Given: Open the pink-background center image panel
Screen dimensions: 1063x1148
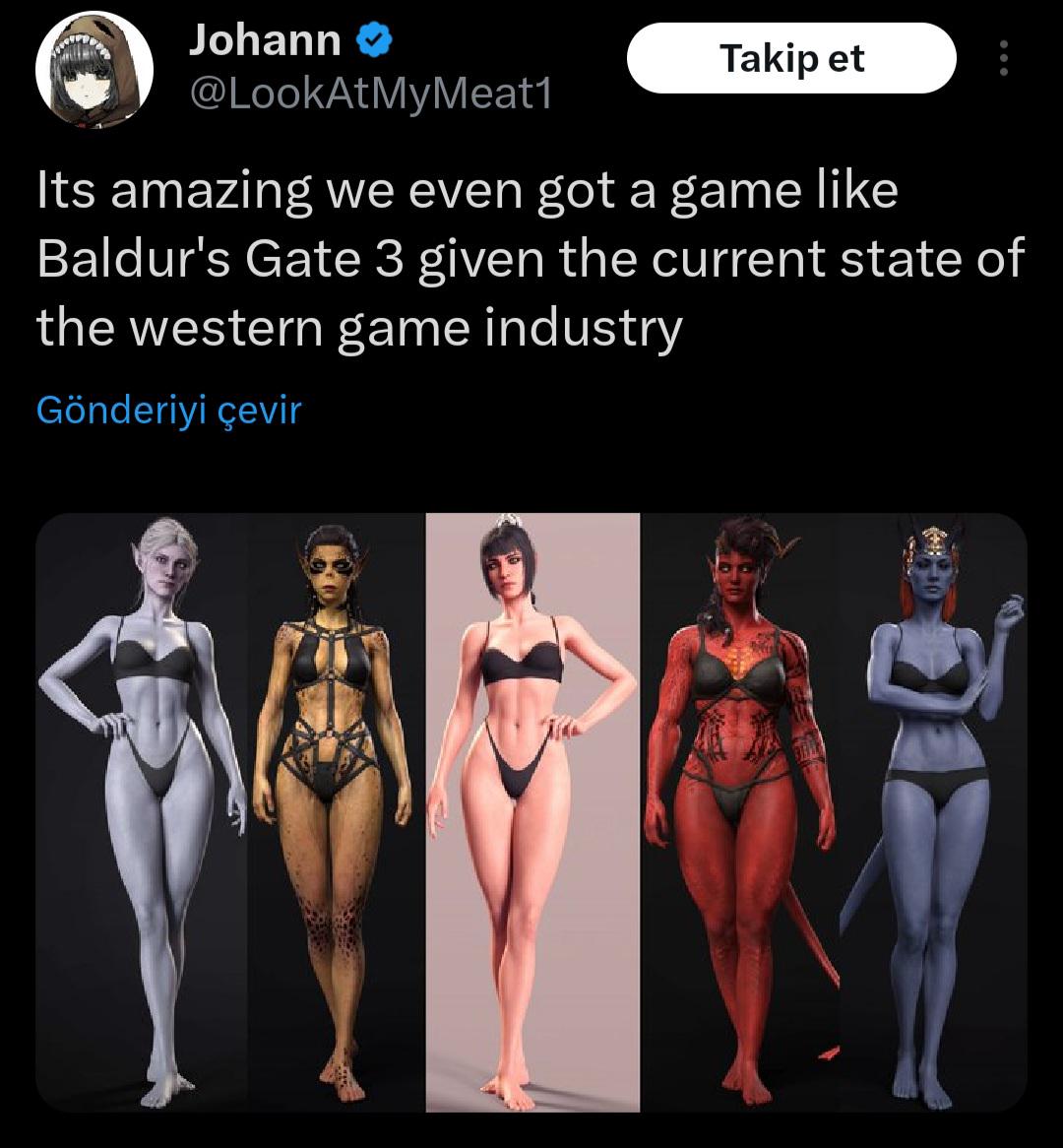Looking at the screenshot, I should [x=532, y=812].
